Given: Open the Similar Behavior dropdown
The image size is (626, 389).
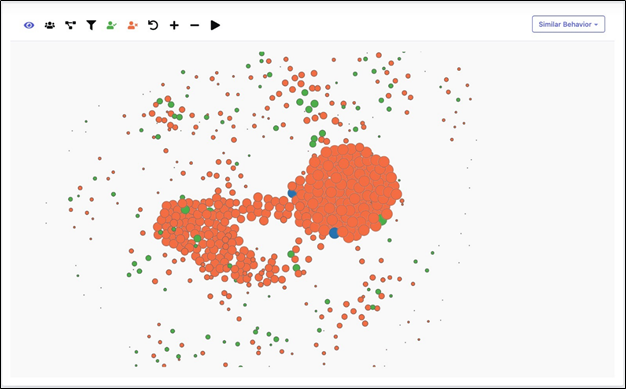Looking at the screenshot, I should click(x=569, y=24).
